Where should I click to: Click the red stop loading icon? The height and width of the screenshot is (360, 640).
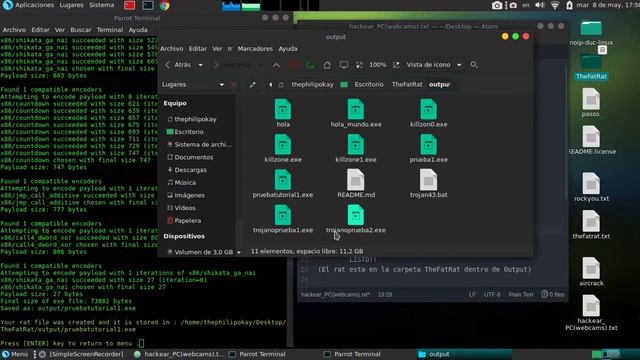coord(293,65)
